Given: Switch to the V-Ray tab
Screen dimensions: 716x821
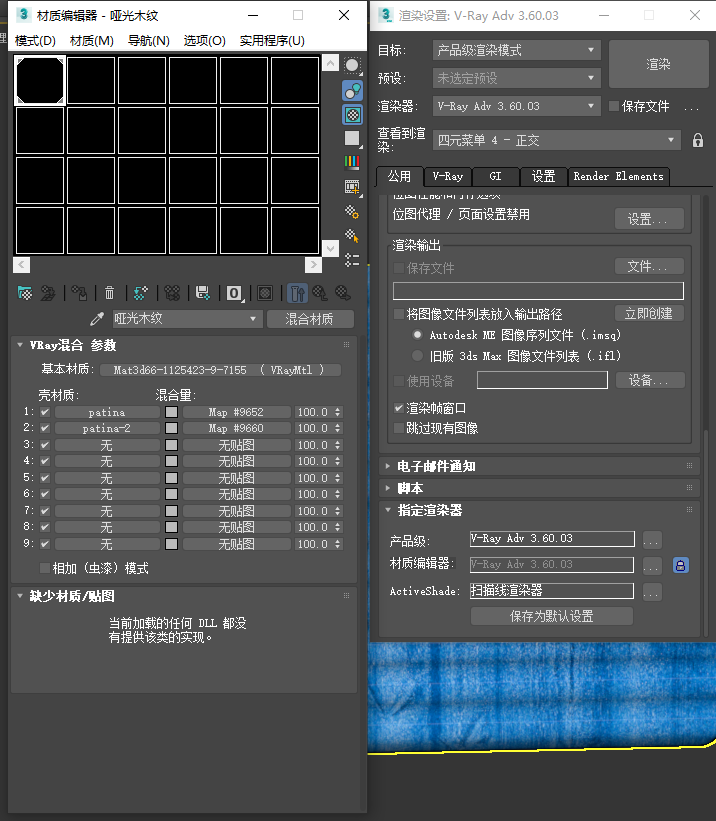Looking at the screenshot, I should pyautogui.click(x=448, y=176).
